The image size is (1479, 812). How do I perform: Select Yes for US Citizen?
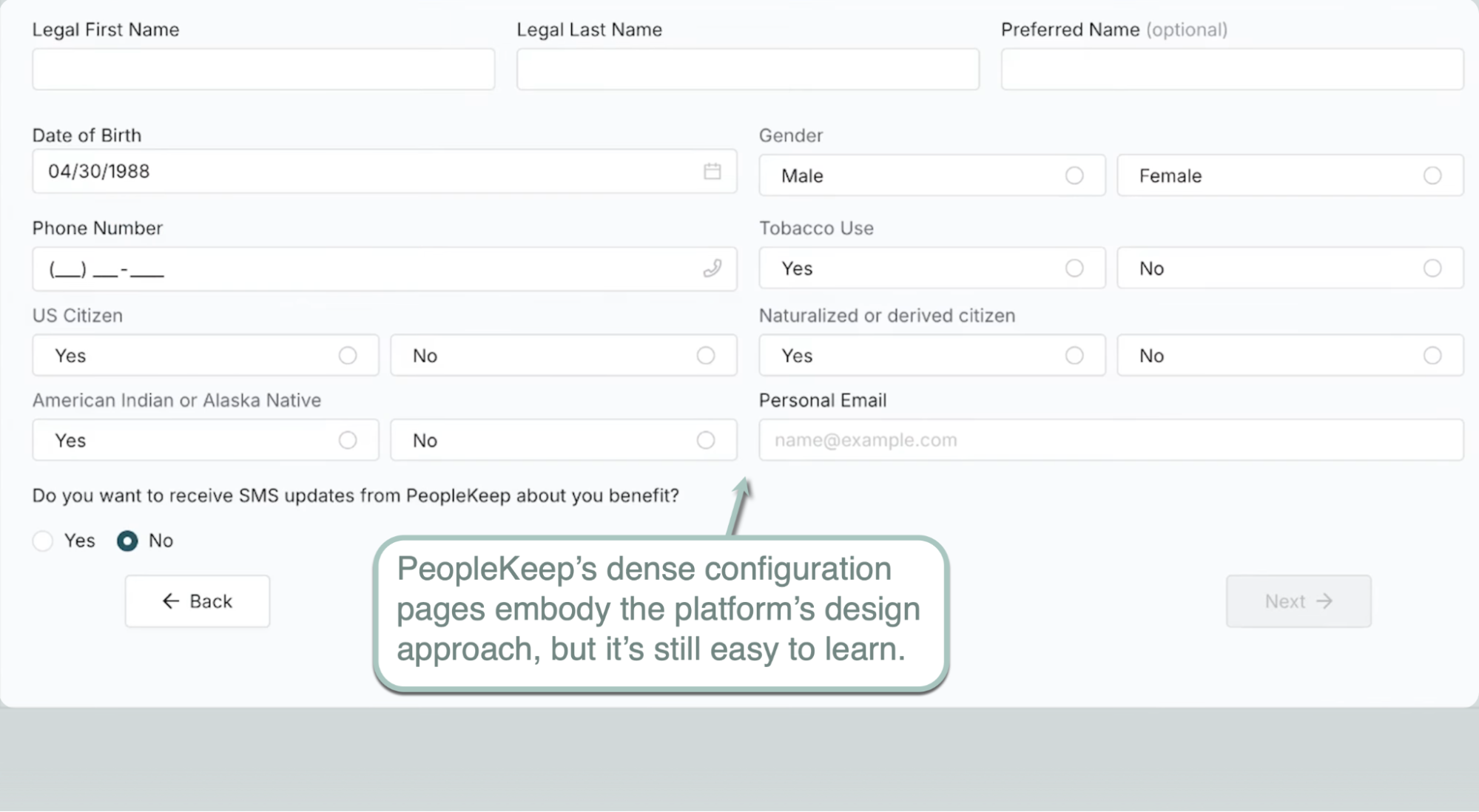347,356
